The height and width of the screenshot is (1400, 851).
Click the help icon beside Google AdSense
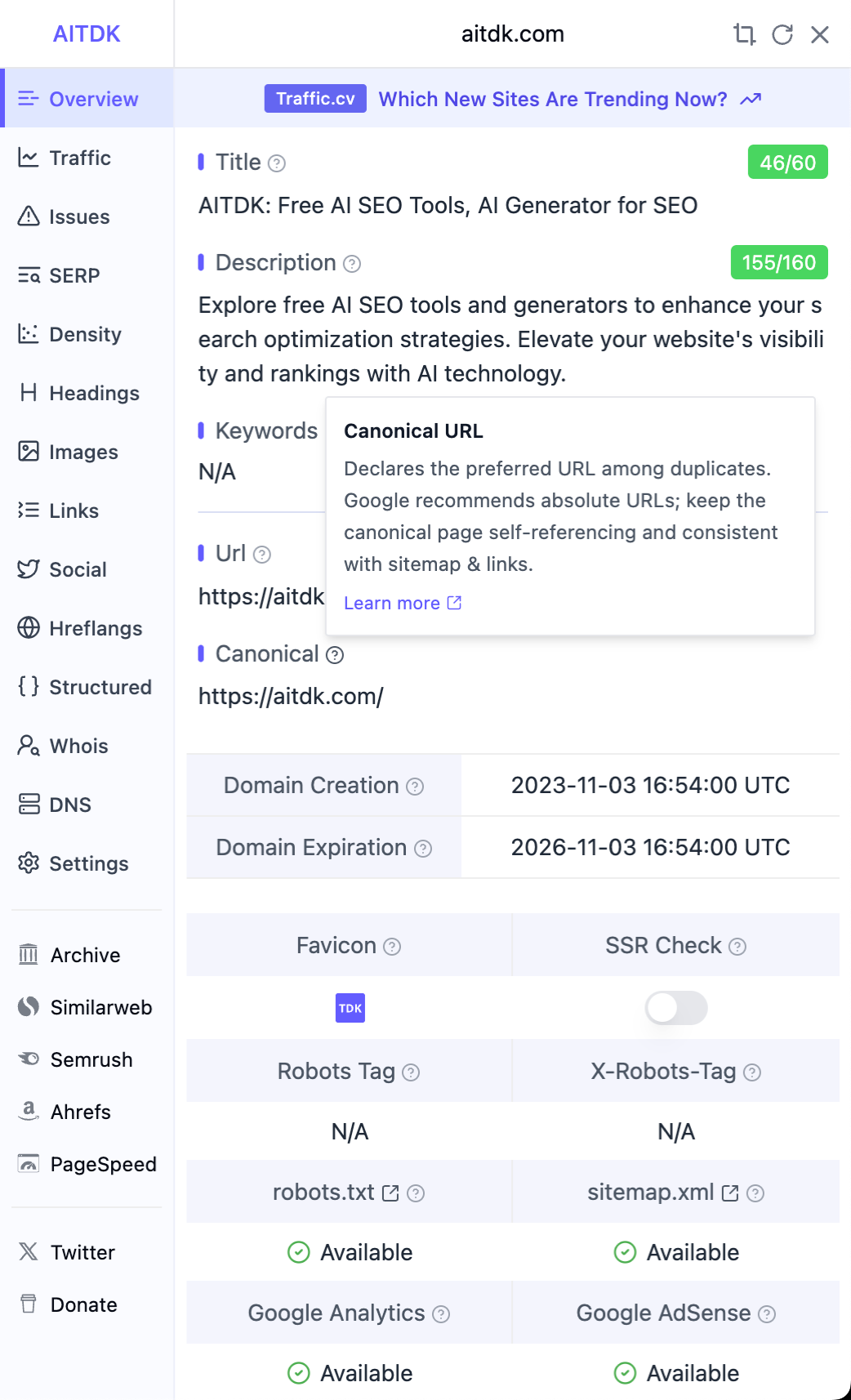(767, 1314)
